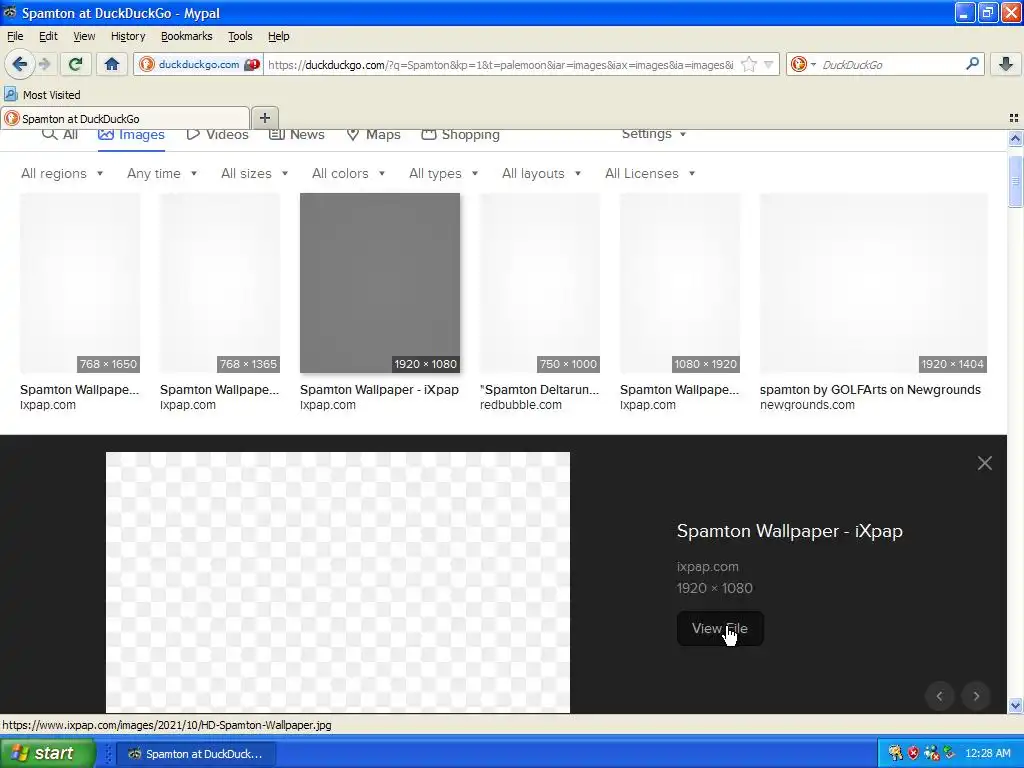Select the 768 × 1650 image thumbnail
Viewport: 1024px width, 768px height.
pyautogui.click(x=80, y=283)
